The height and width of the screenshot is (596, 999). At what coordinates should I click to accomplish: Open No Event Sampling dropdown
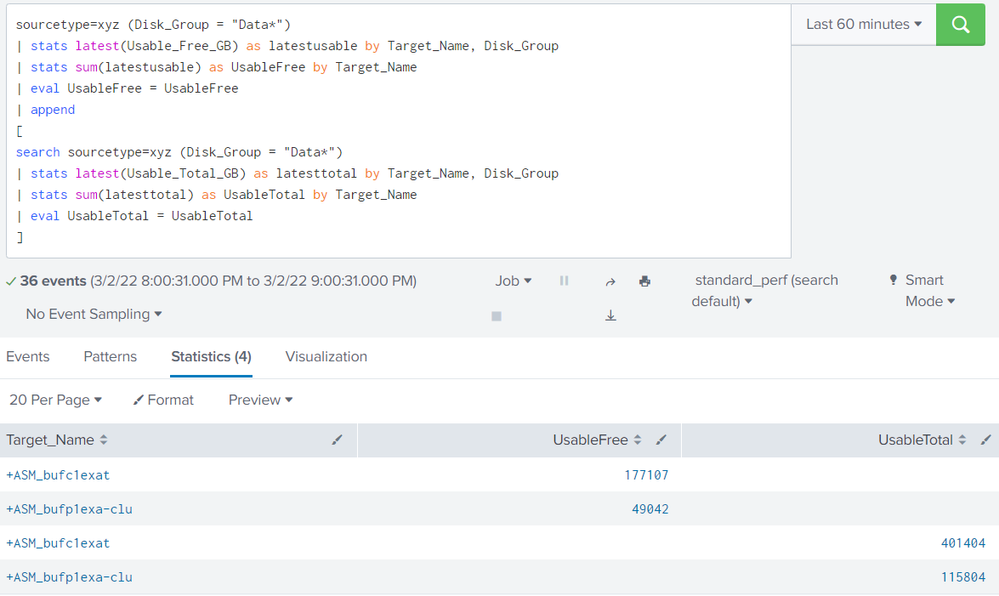click(94, 314)
